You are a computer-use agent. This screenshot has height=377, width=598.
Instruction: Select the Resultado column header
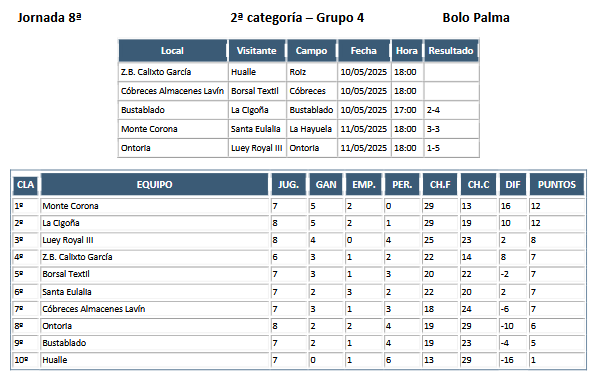click(451, 51)
